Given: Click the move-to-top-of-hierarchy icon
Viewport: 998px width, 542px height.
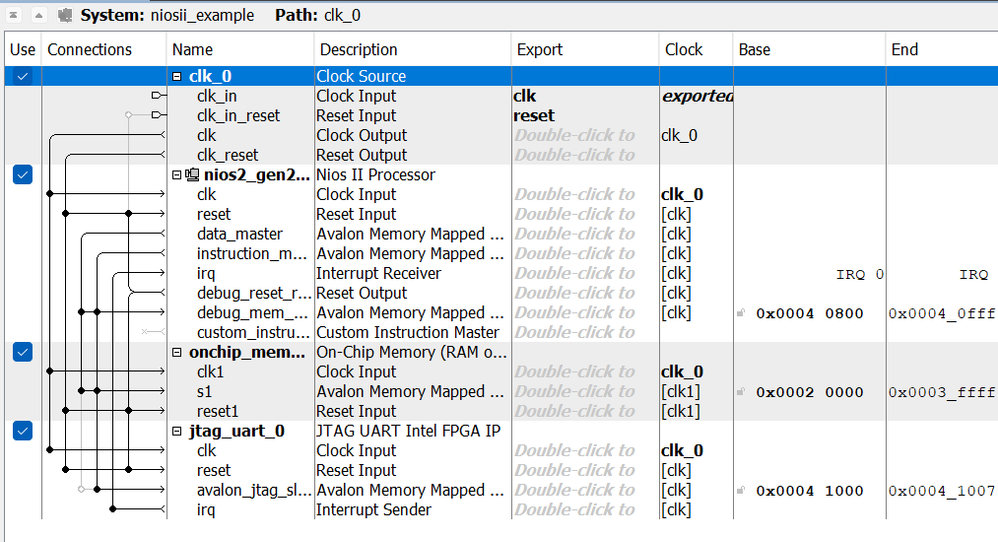Looking at the screenshot, I should 13,15.
